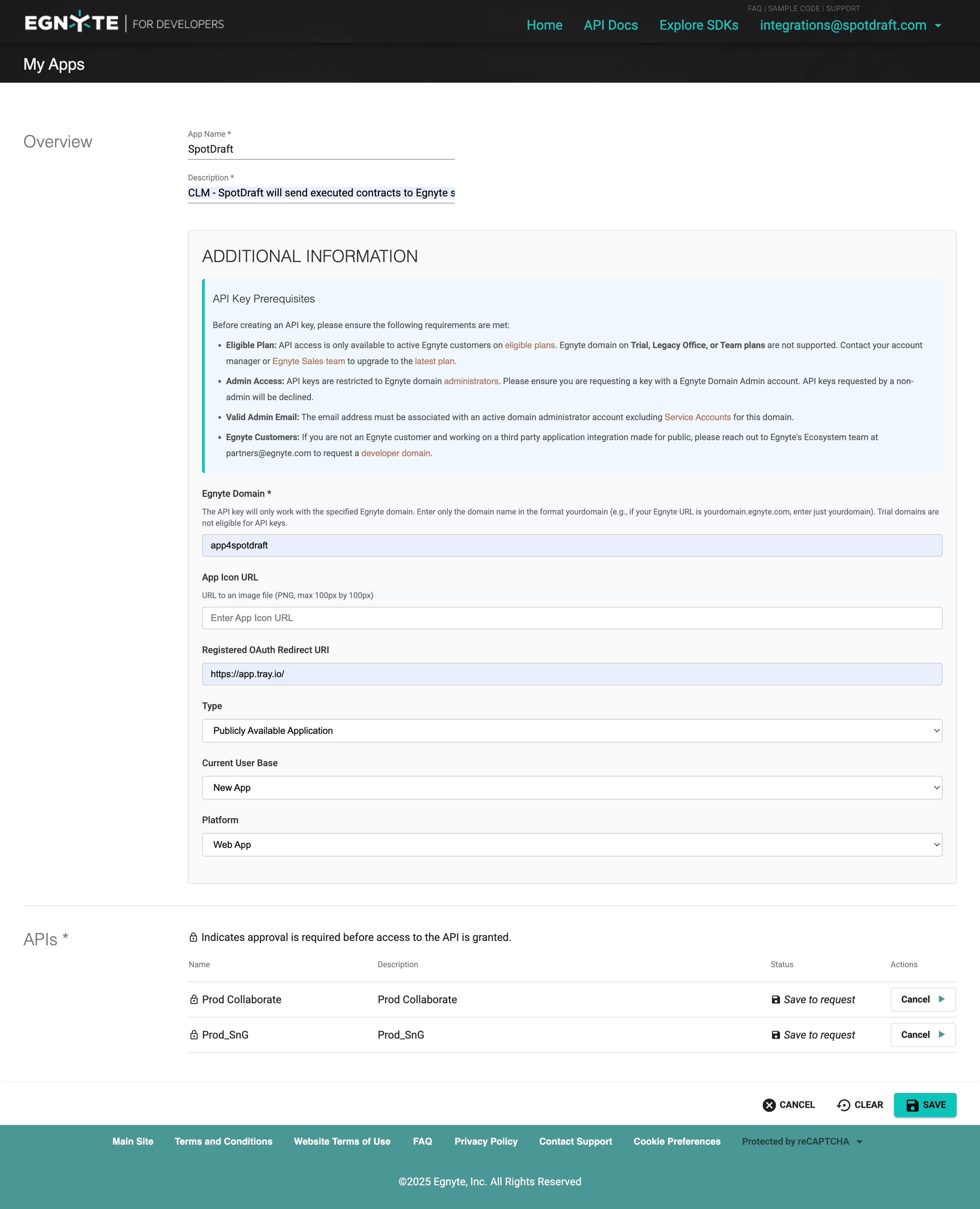Cancel the Prod_SnG API request

pos(922,1035)
